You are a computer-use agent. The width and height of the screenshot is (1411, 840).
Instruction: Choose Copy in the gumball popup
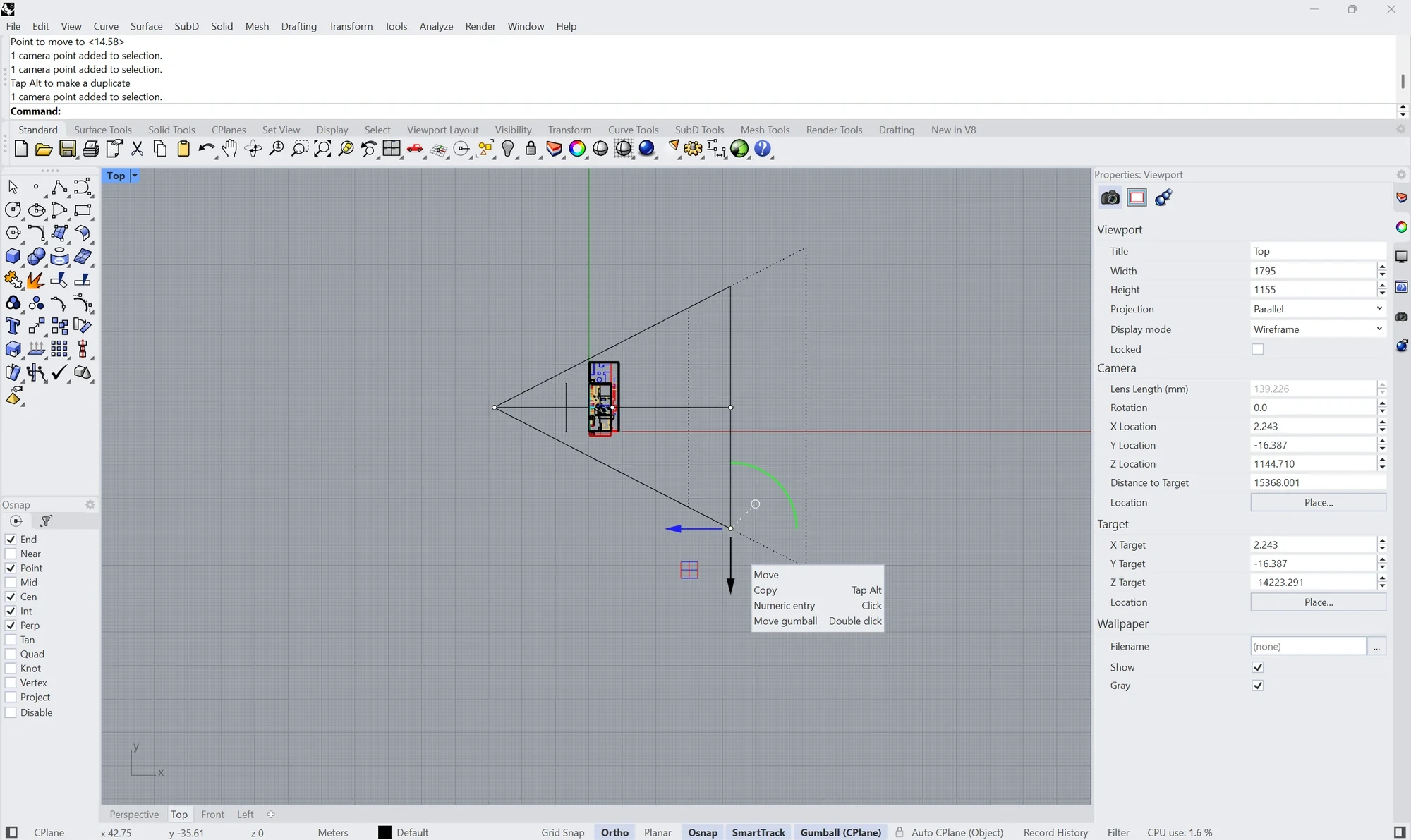(x=818, y=590)
